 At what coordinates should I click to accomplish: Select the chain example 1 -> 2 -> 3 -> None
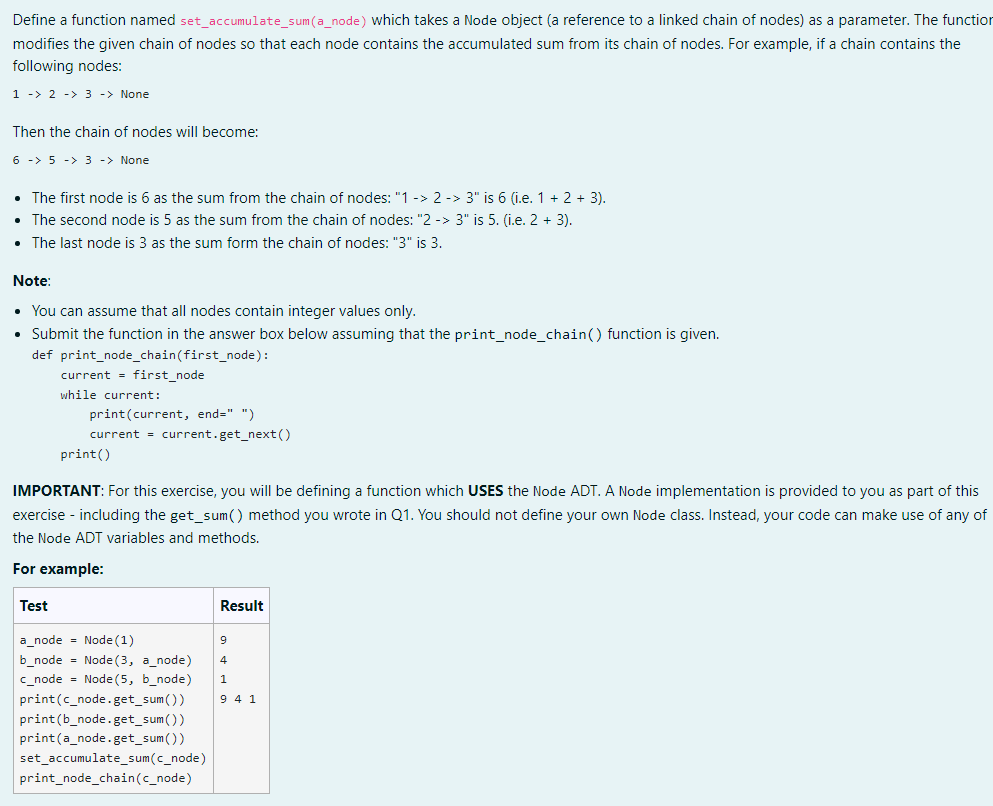(78, 94)
